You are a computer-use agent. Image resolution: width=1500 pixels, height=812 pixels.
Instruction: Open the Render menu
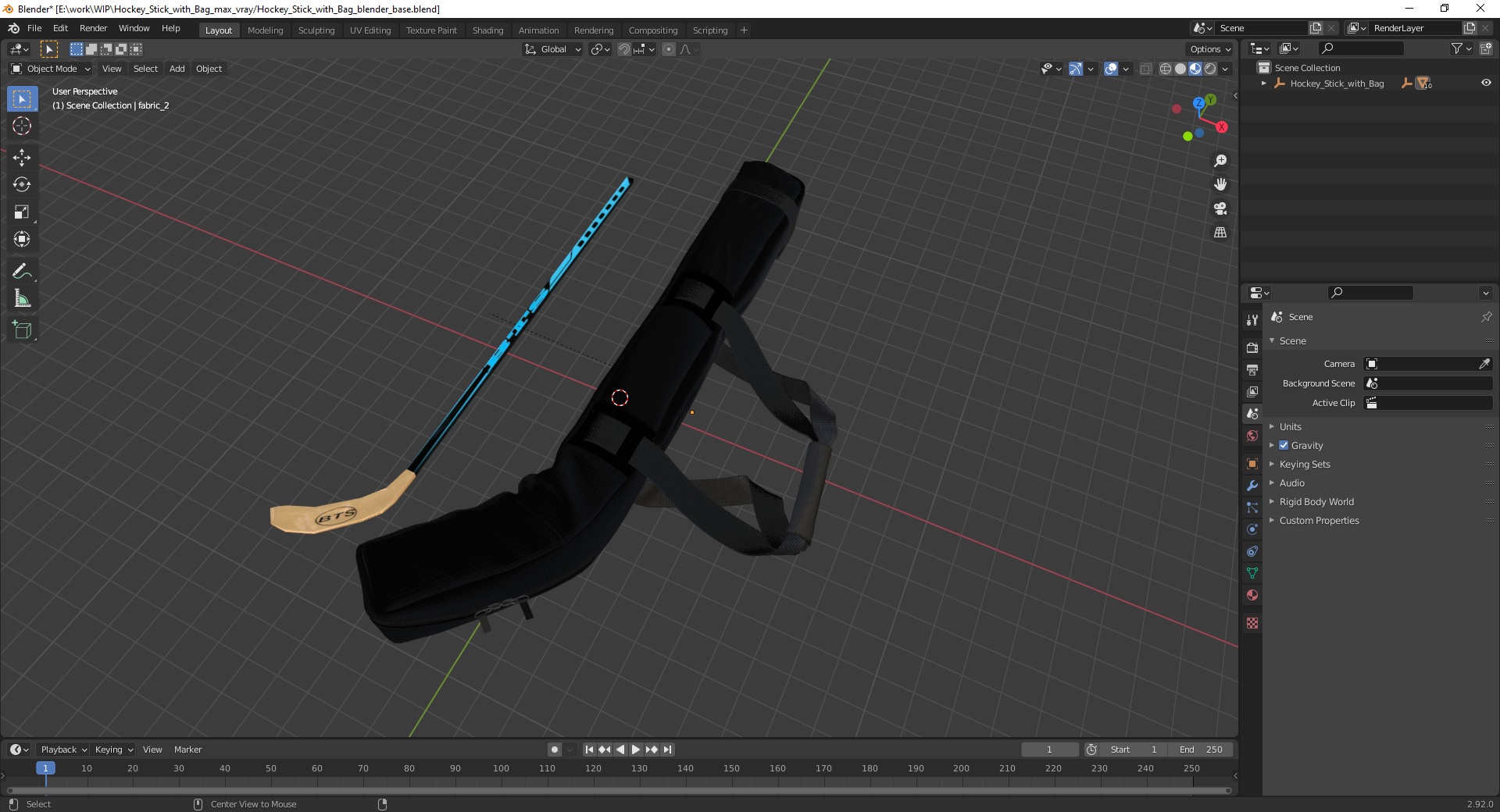click(x=93, y=28)
